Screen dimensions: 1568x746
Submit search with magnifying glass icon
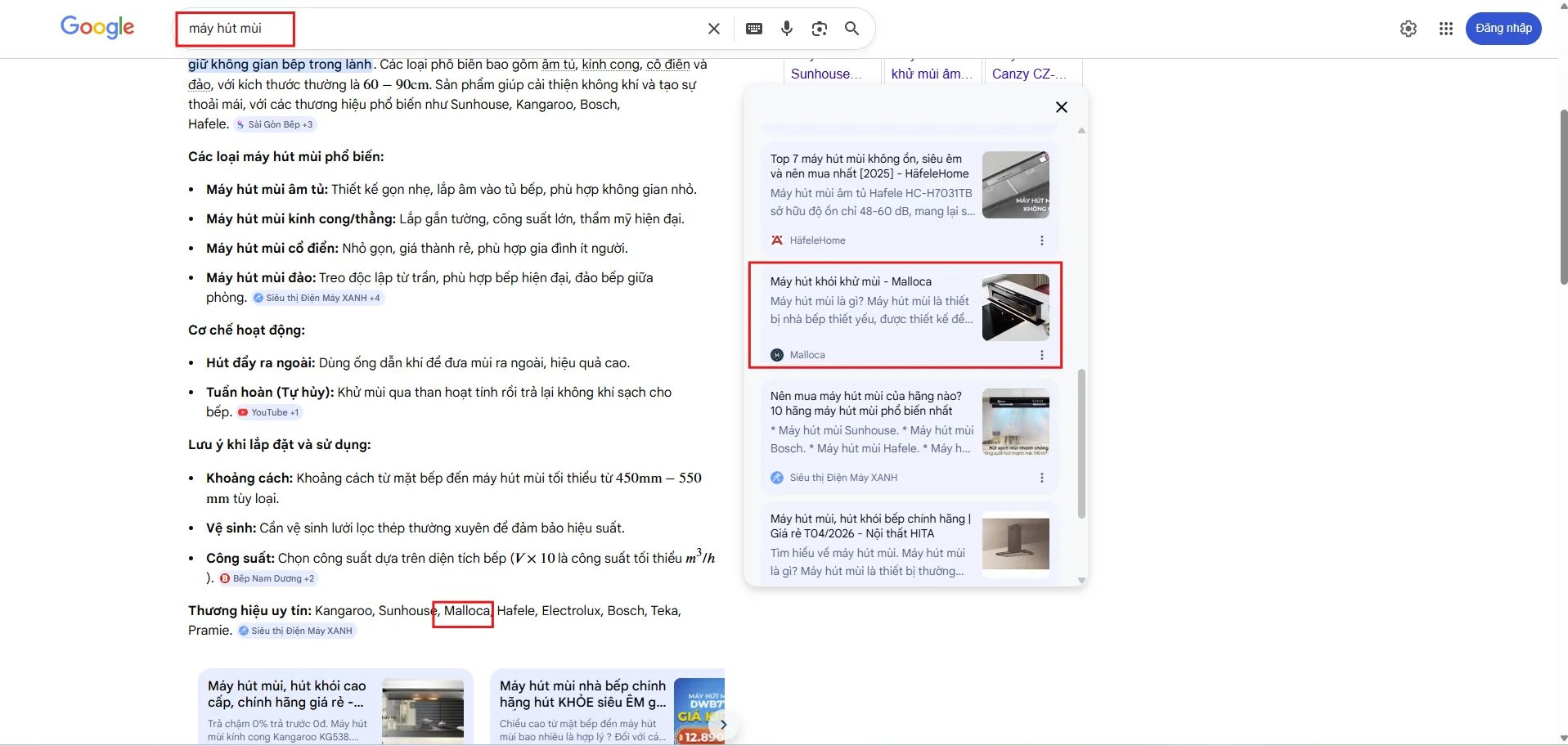[851, 29]
